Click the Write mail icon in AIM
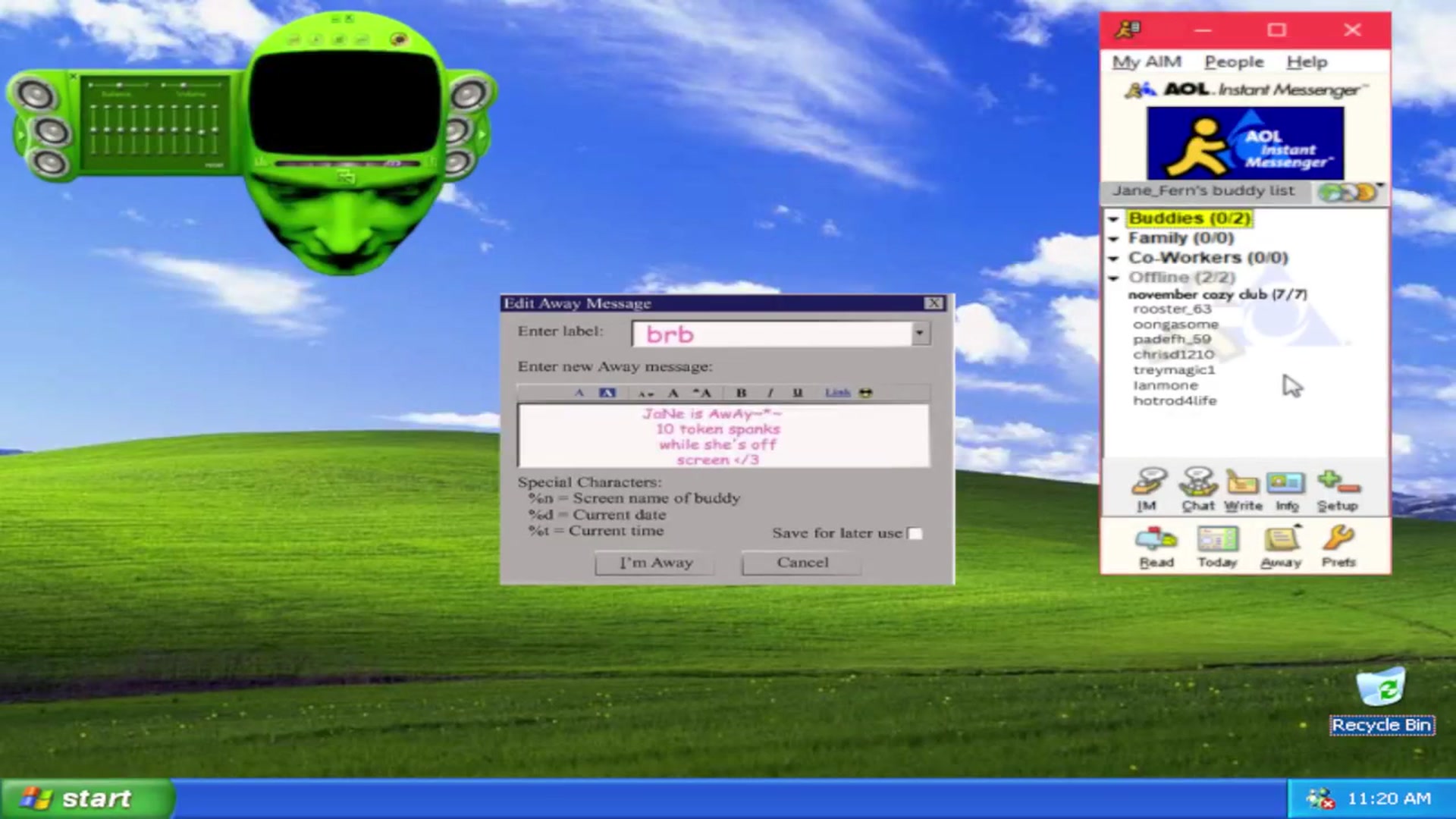 click(x=1243, y=490)
